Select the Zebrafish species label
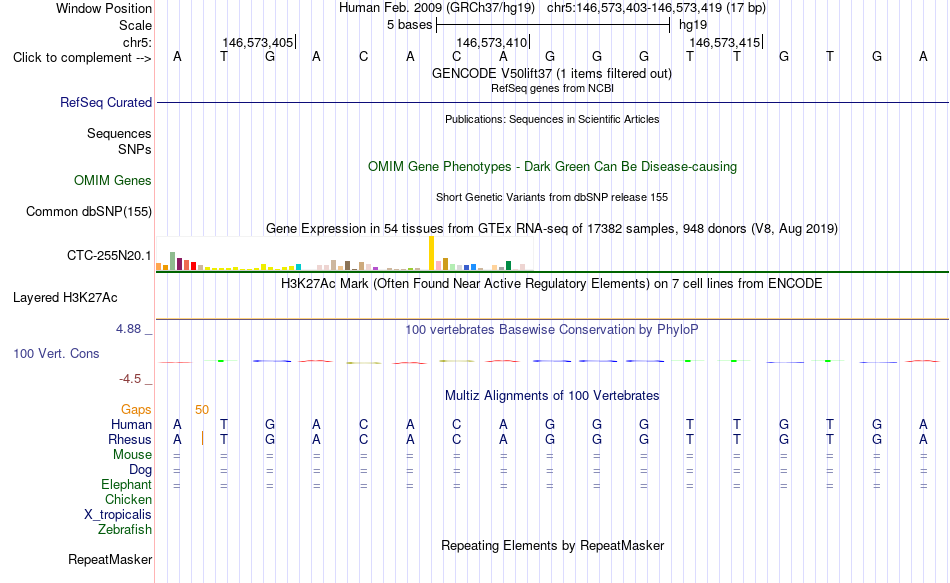Viewport: 950px width, 583px height. tap(125, 529)
